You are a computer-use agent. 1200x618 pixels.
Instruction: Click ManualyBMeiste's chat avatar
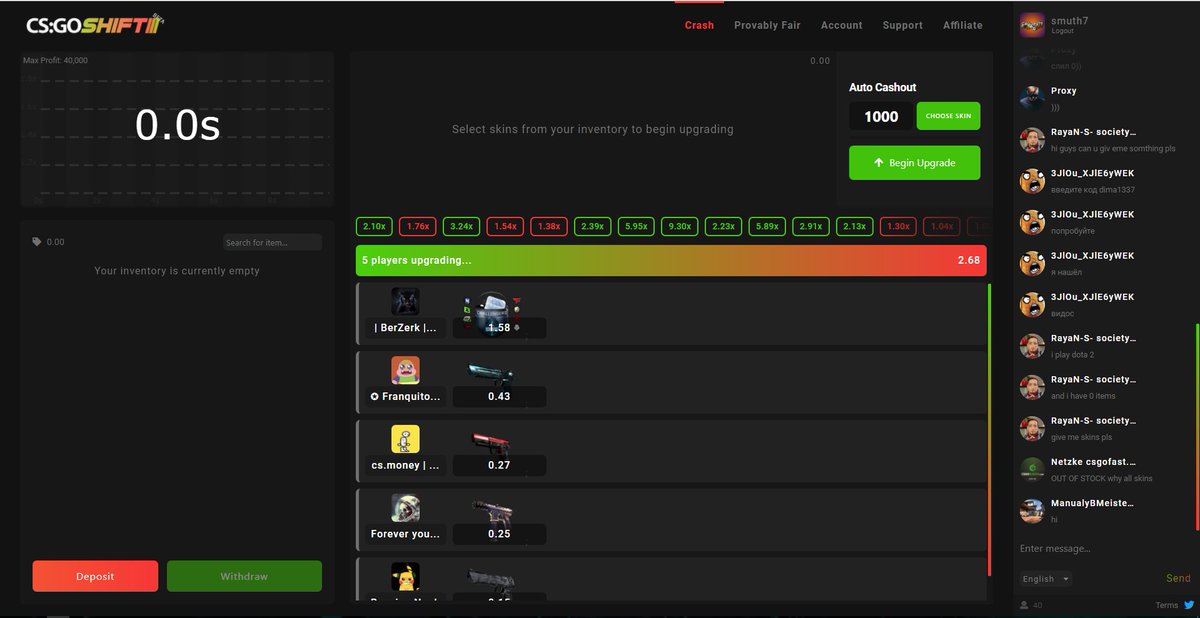pyautogui.click(x=1032, y=511)
